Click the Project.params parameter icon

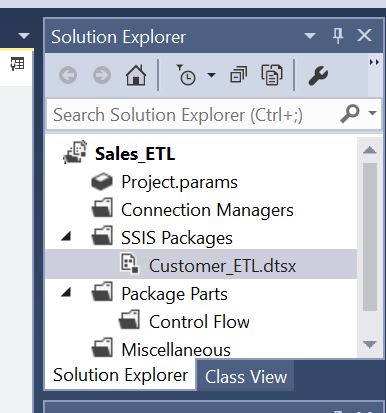tap(102, 182)
